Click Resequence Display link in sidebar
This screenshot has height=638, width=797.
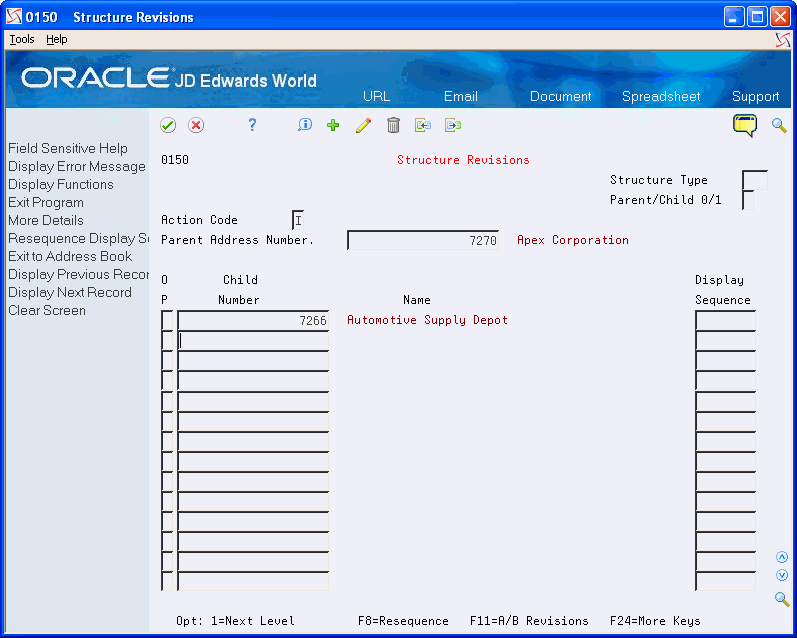(x=78, y=238)
